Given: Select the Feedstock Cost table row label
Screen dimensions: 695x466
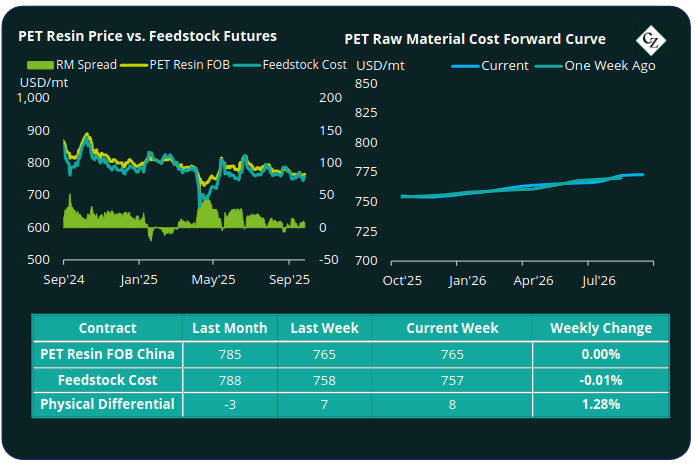Looking at the screenshot, I should point(107,380).
